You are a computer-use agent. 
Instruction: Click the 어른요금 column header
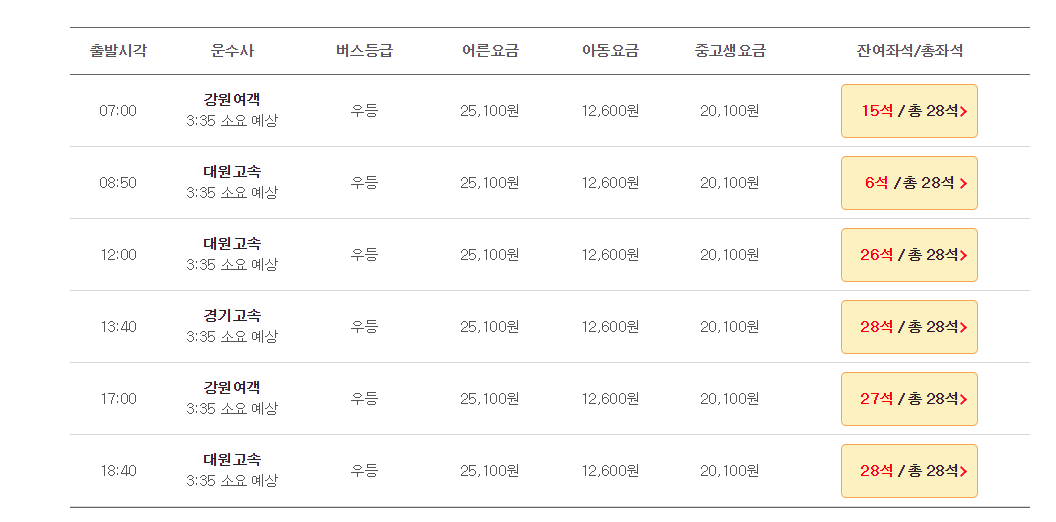[490, 51]
